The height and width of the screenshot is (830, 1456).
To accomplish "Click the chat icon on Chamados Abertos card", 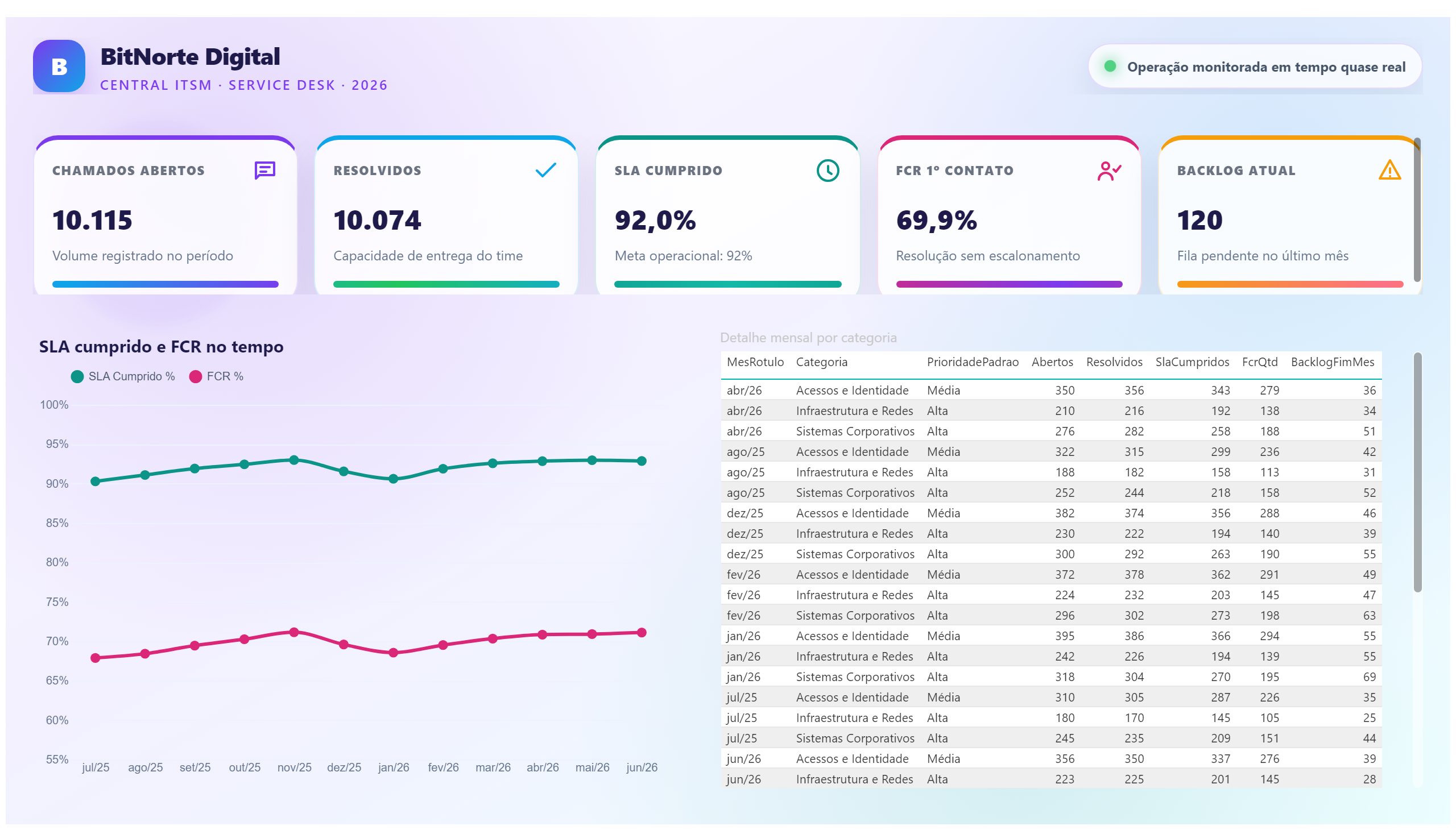I will tap(264, 170).
